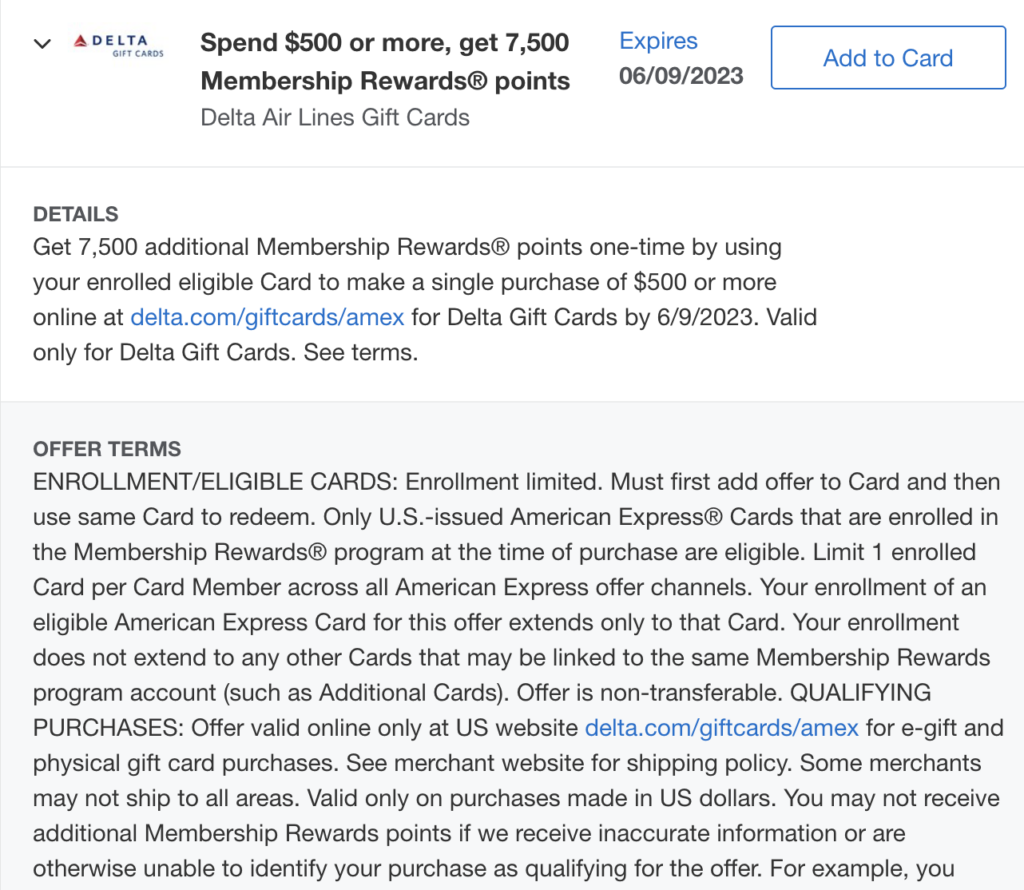Click the Delta Gift Cards logo
The image size is (1024, 890).
pos(118,46)
